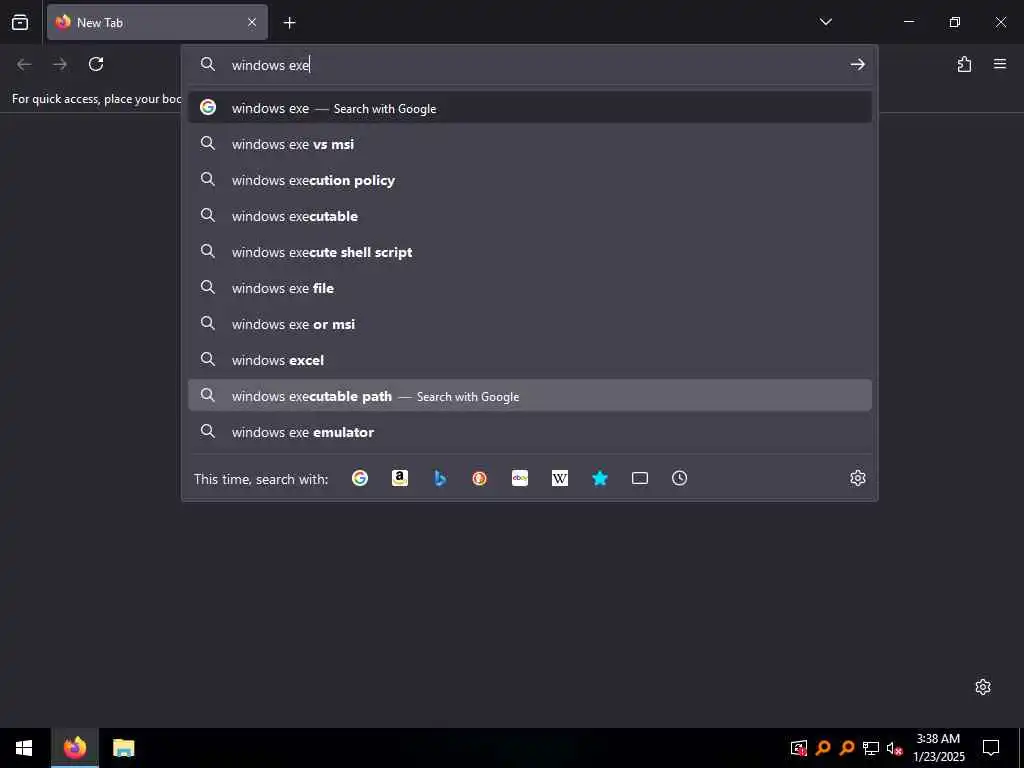Search in open tabs icon
Viewport: 1024px width, 768px height.
pos(640,478)
